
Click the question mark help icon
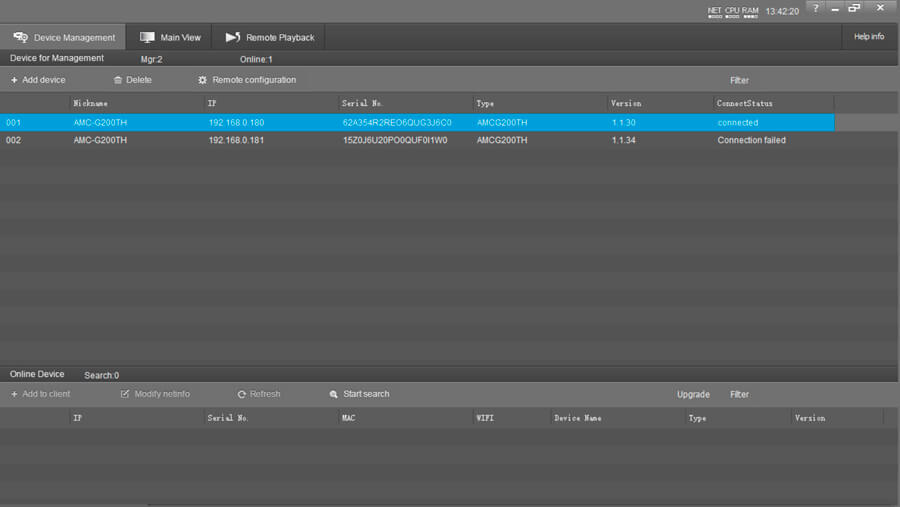point(815,9)
